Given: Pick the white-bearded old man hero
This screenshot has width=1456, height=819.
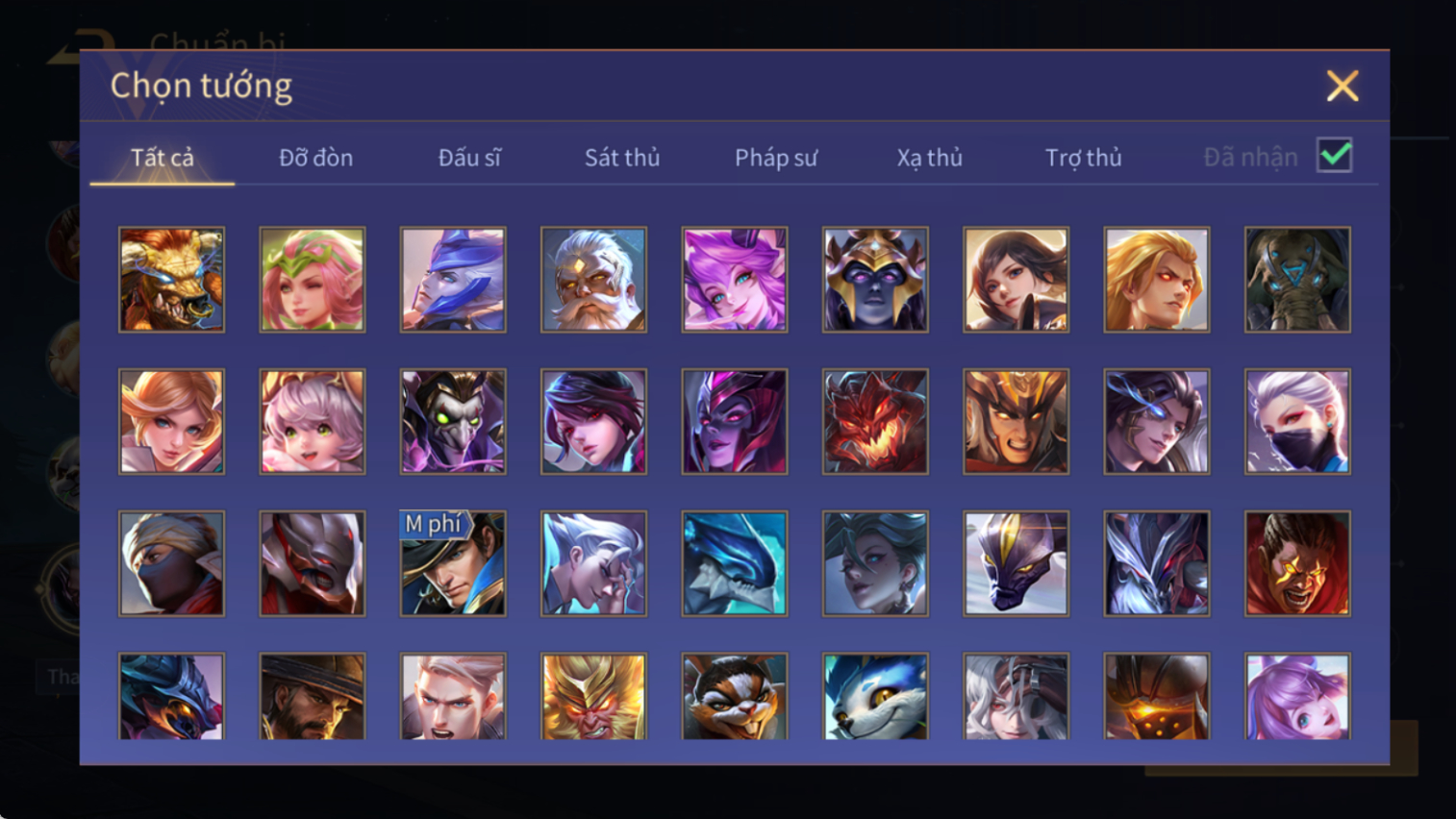Looking at the screenshot, I should click(593, 280).
